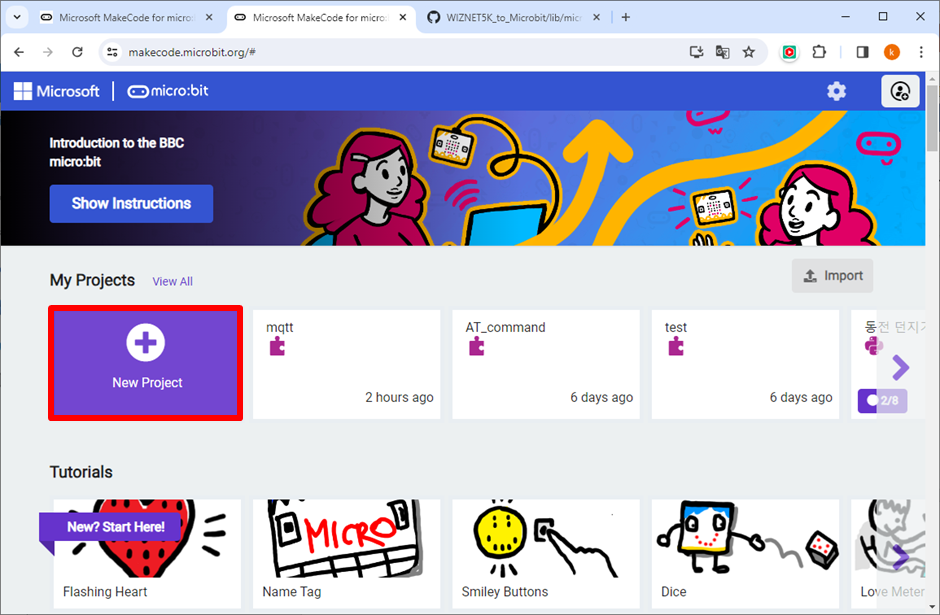Open the View All projects link
940x615 pixels.
[x=173, y=281]
